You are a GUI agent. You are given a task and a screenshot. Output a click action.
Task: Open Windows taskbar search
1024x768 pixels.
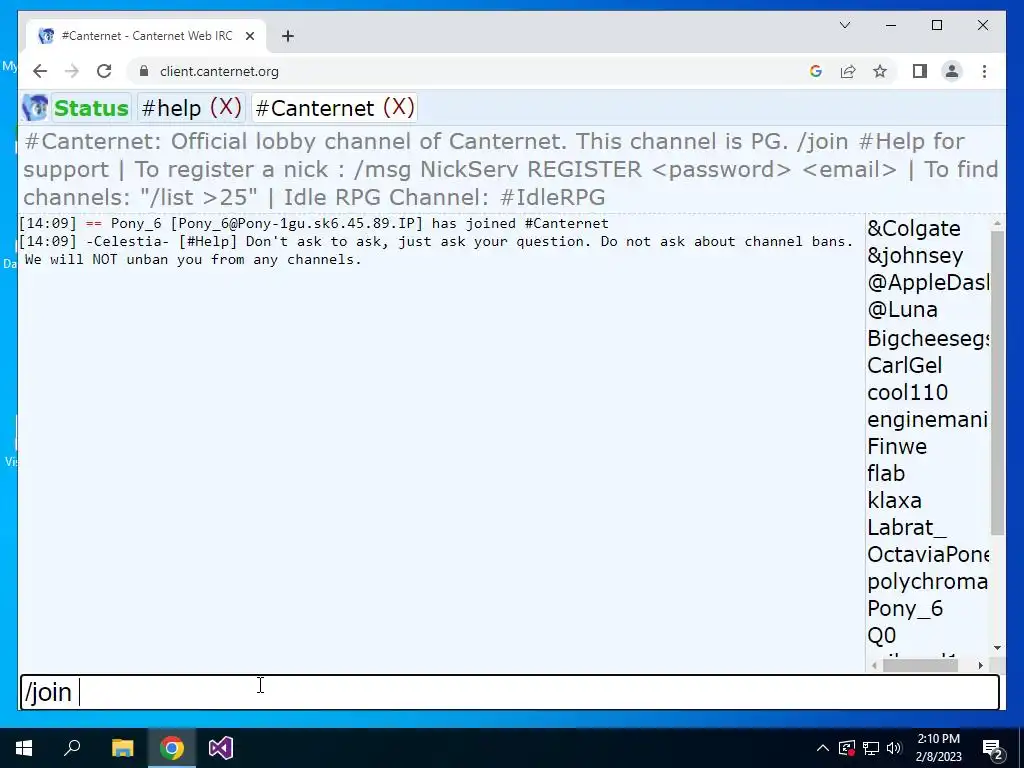tap(72, 748)
